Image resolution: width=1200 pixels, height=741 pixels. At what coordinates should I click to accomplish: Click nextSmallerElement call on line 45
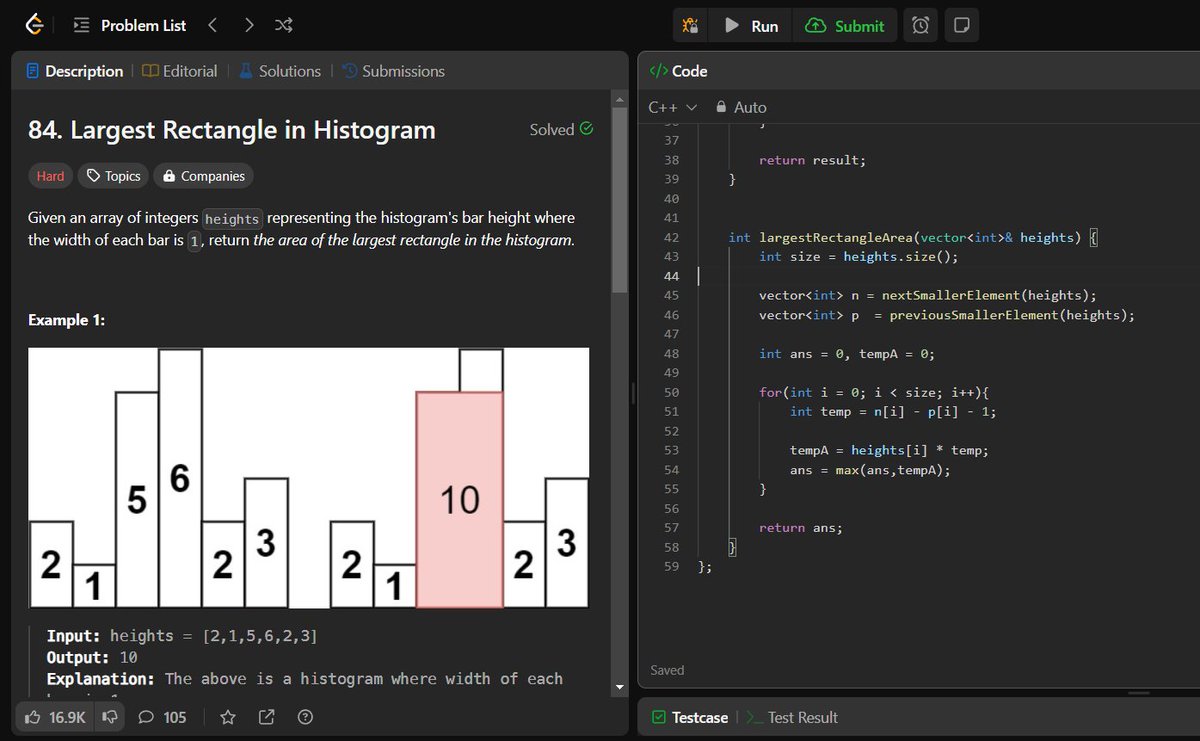pyautogui.click(x=951, y=296)
